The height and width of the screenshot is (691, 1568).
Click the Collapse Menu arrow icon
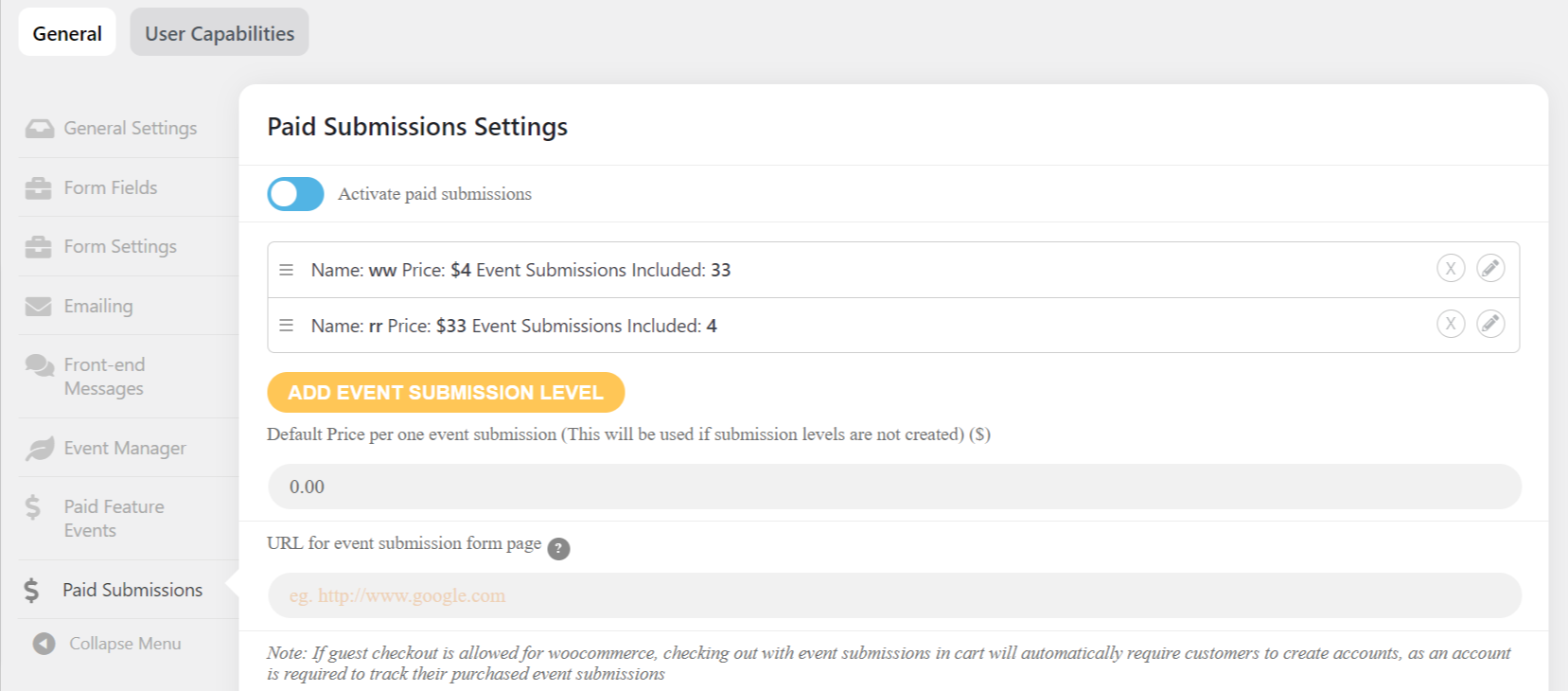pyautogui.click(x=44, y=644)
